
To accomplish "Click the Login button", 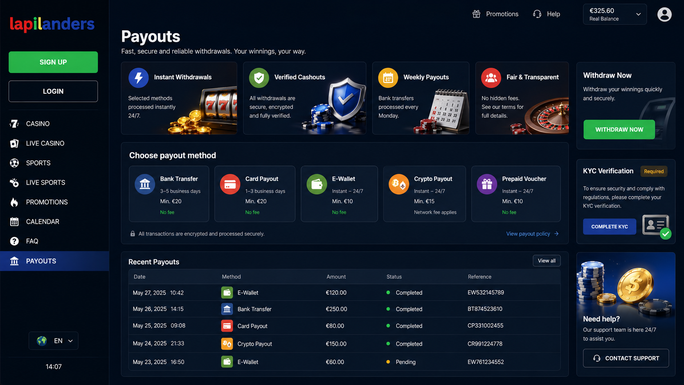I will tap(53, 91).
